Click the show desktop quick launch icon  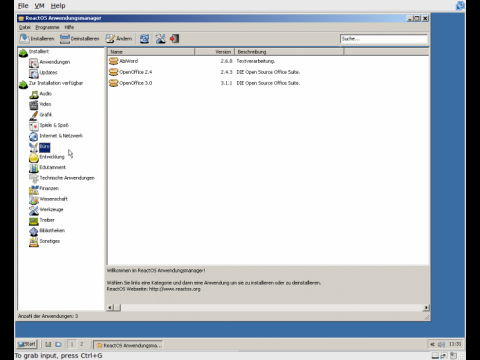48,344
